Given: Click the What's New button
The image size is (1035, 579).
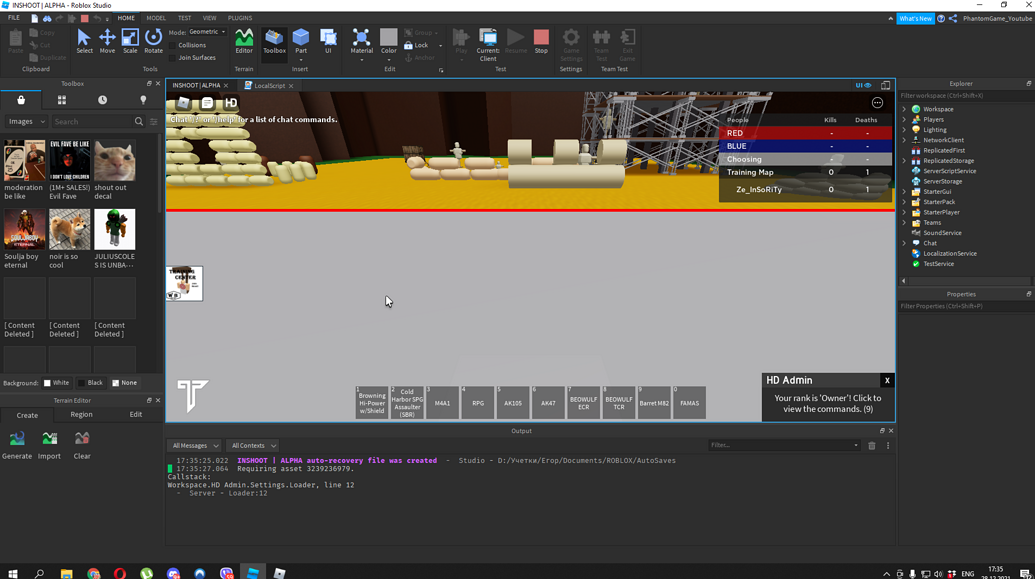Looking at the screenshot, I should [915, 17].
